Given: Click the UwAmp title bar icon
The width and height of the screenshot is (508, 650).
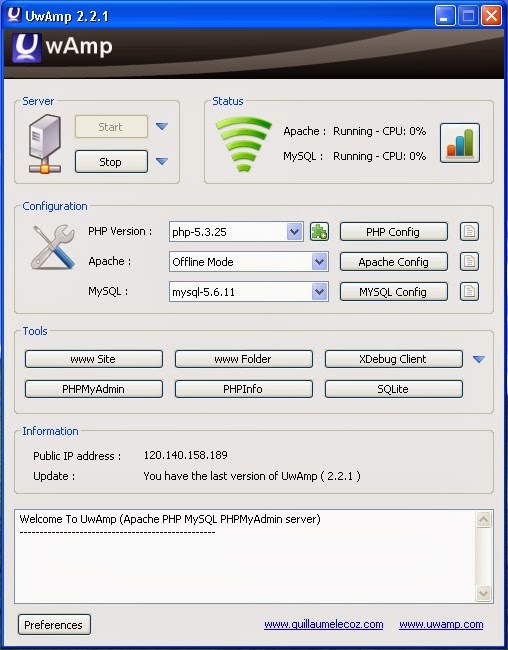Looking at the screenshot, I should tap(14, 15).
